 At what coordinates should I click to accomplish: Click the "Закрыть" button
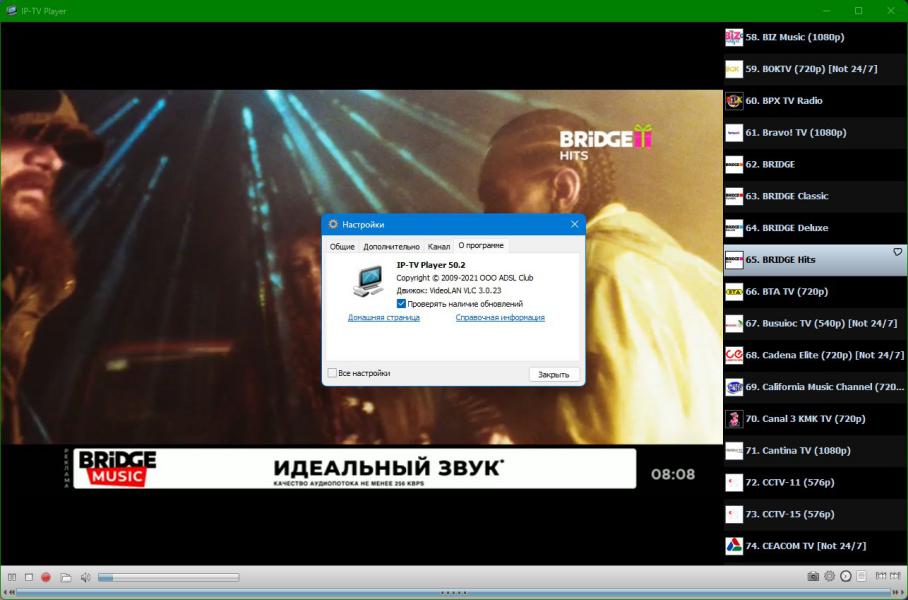(x=553, y=374)
